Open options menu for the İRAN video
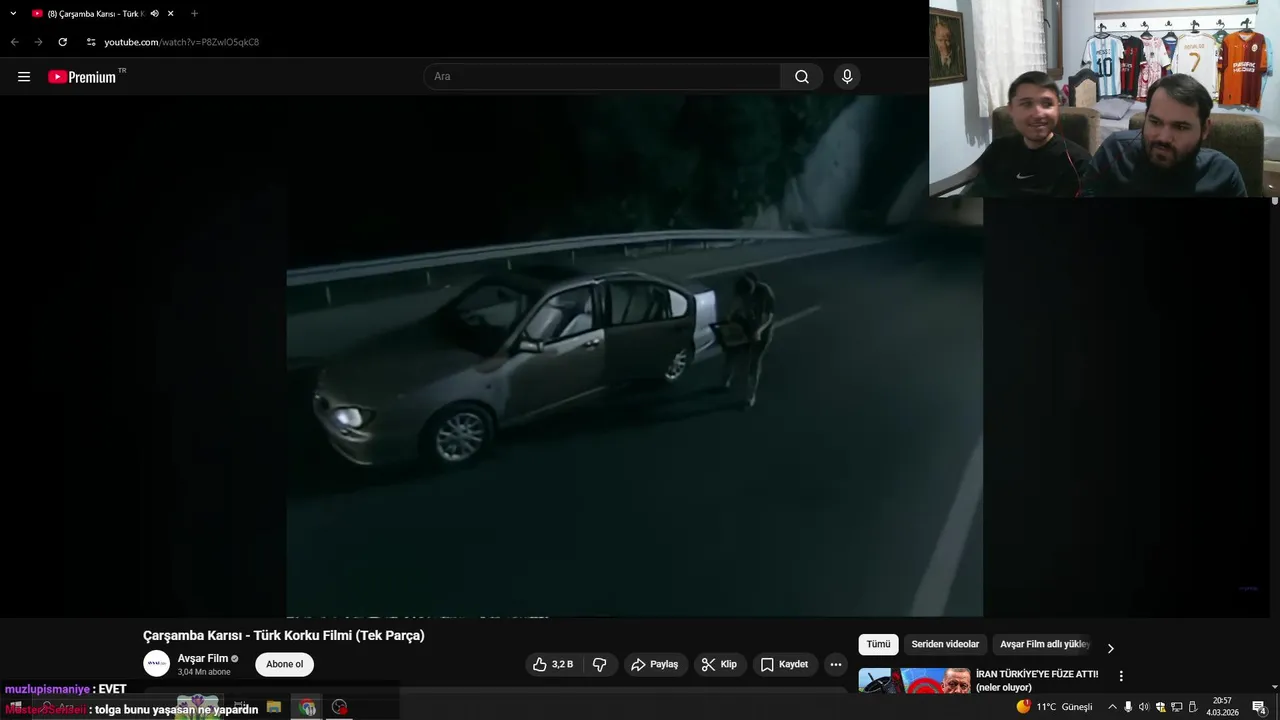The width and height of the screenshot is (1280, 720). [1121, 676]
